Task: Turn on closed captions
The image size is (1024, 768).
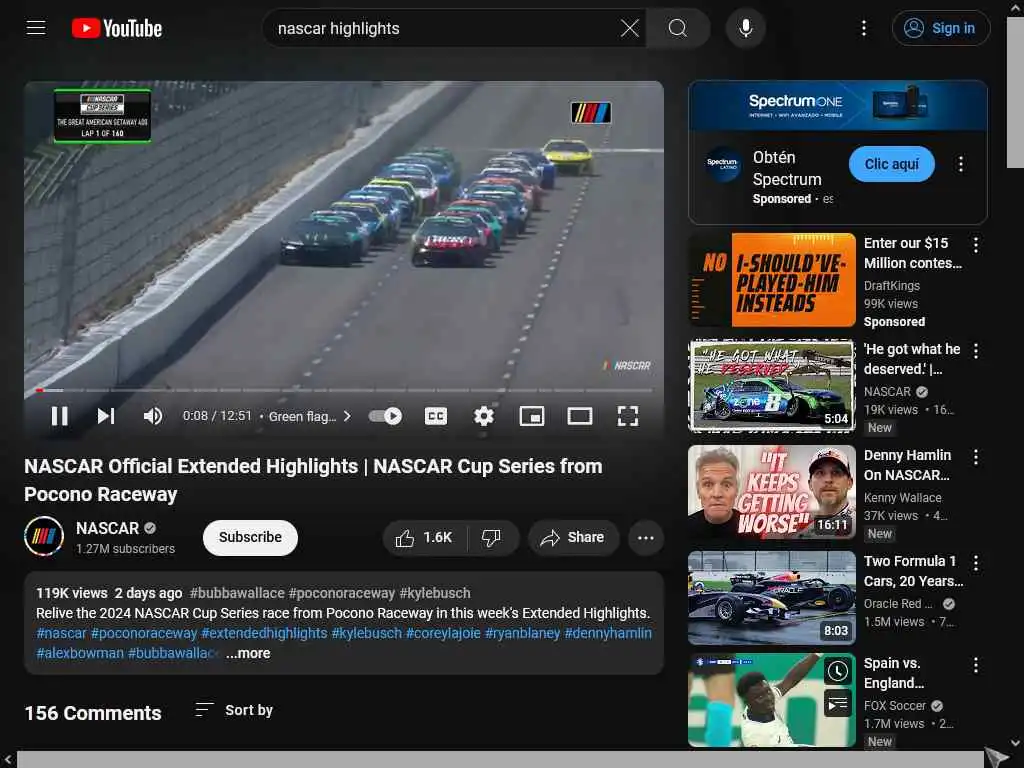Action: (x=436, y=416)
